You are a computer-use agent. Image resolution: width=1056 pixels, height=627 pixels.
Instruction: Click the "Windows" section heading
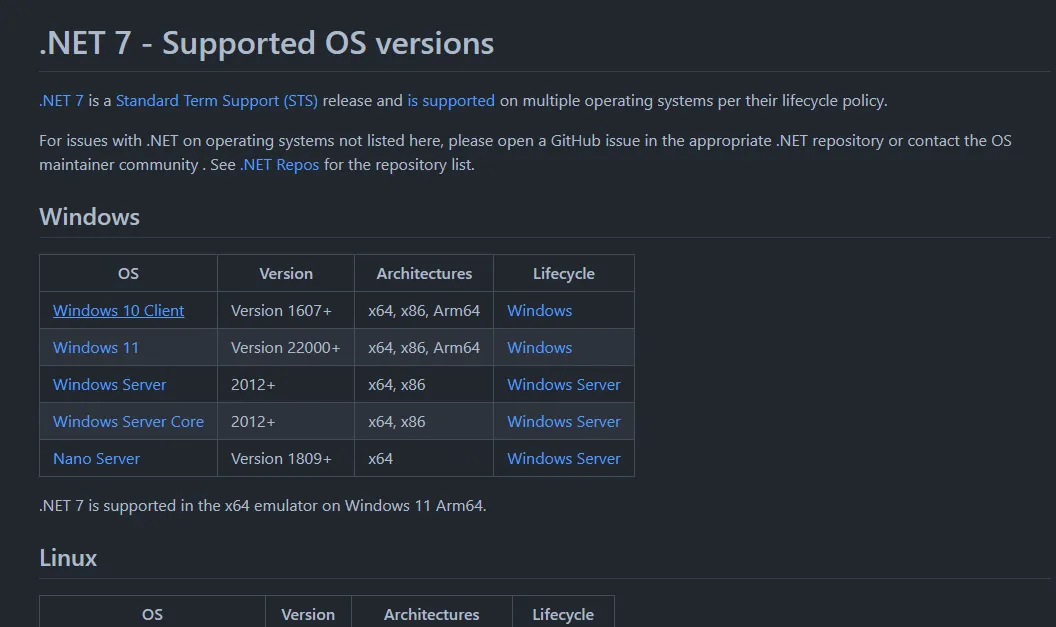click(x=89, y=217)
